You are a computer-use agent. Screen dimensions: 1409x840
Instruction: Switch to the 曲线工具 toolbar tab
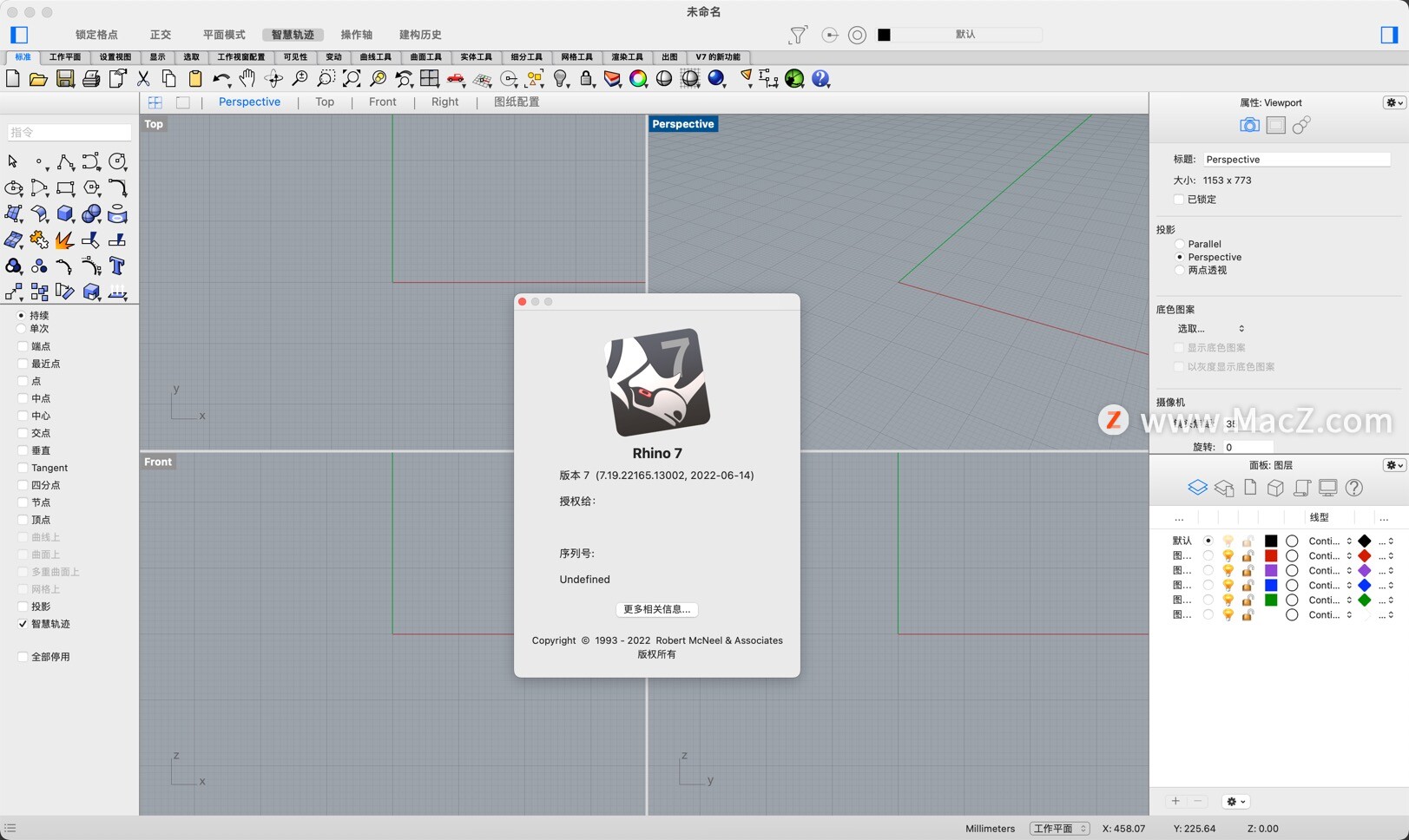coord(375,57)
